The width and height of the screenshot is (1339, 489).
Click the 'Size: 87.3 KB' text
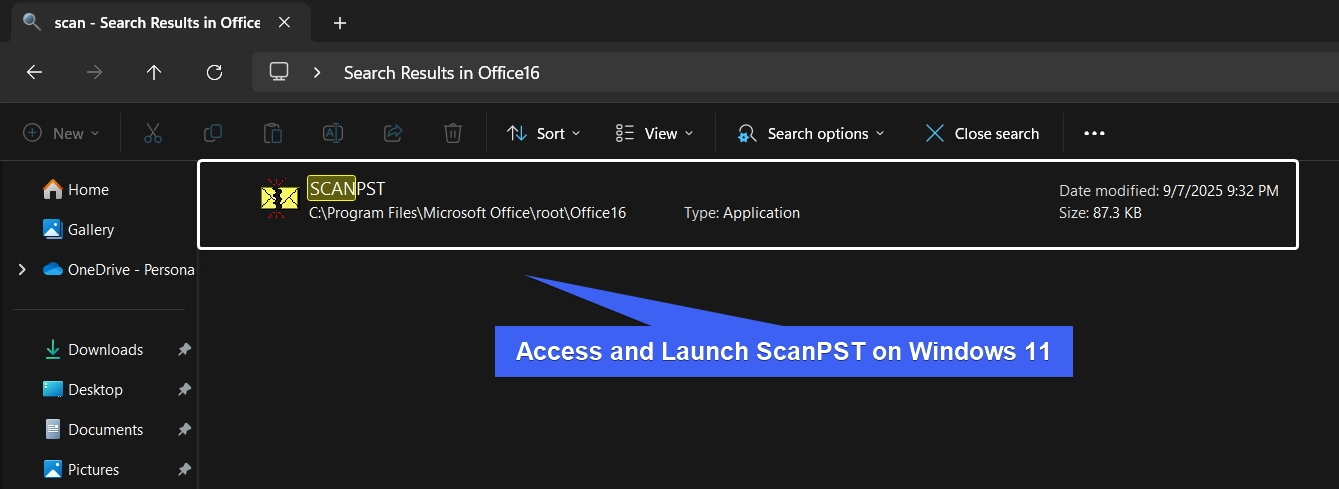1100,212
